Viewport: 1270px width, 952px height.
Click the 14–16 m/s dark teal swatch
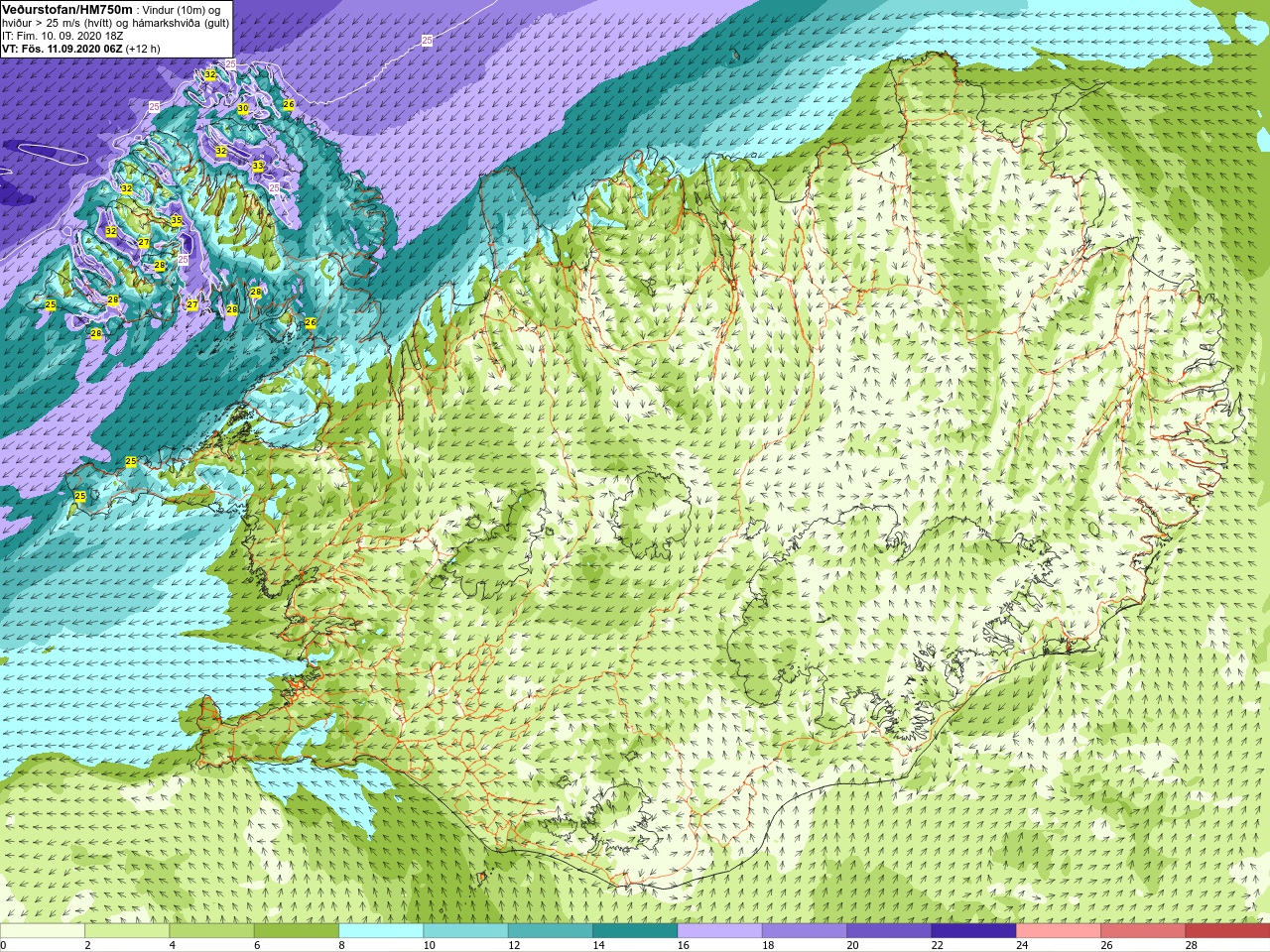point(635,931)
